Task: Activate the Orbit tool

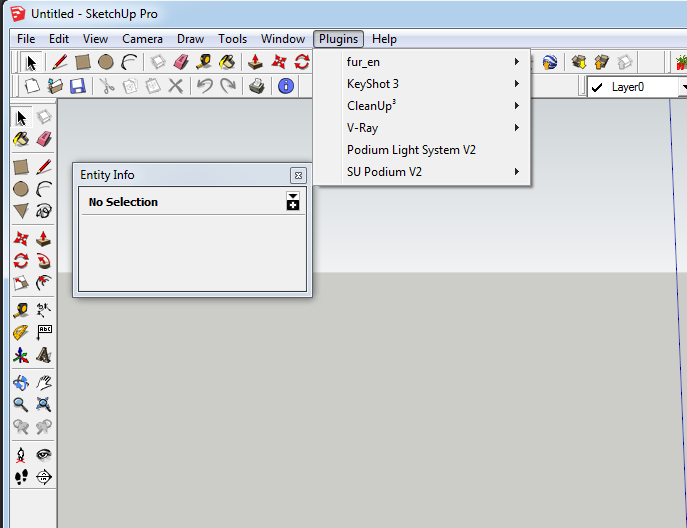Action: point(21,383)
